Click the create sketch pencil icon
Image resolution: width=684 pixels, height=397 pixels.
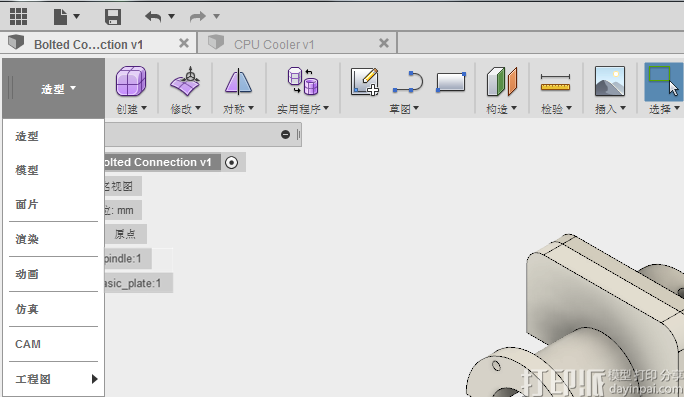click(365, 82)
